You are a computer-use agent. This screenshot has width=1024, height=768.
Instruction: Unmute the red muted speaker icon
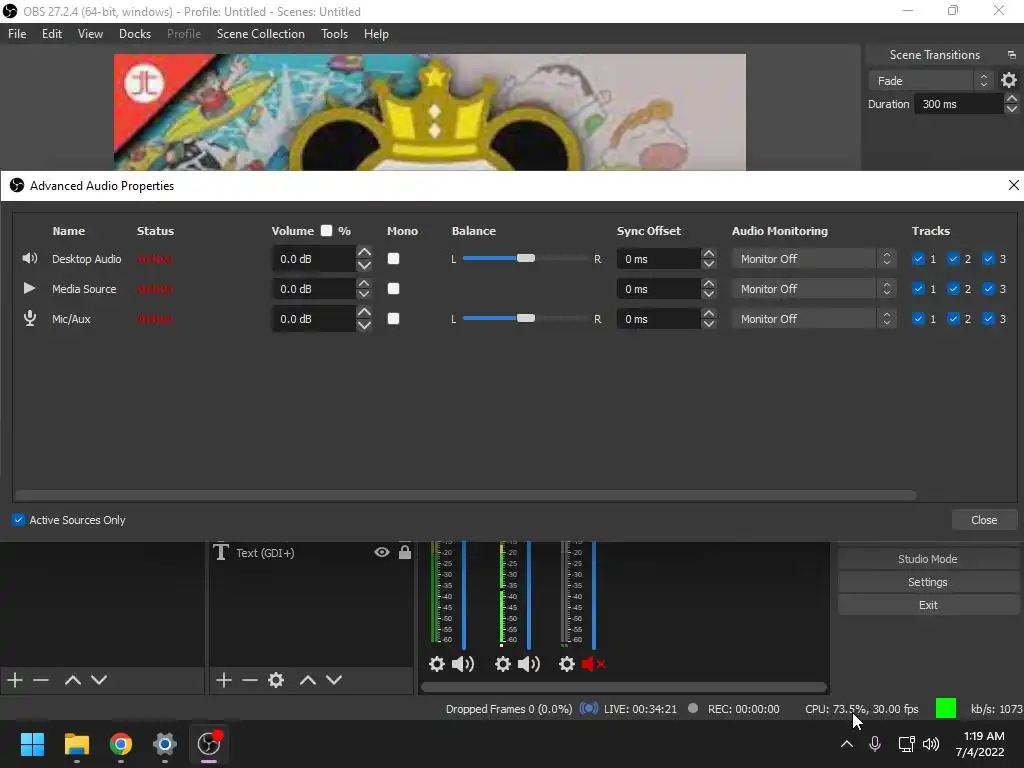click(x=593, y=664)
